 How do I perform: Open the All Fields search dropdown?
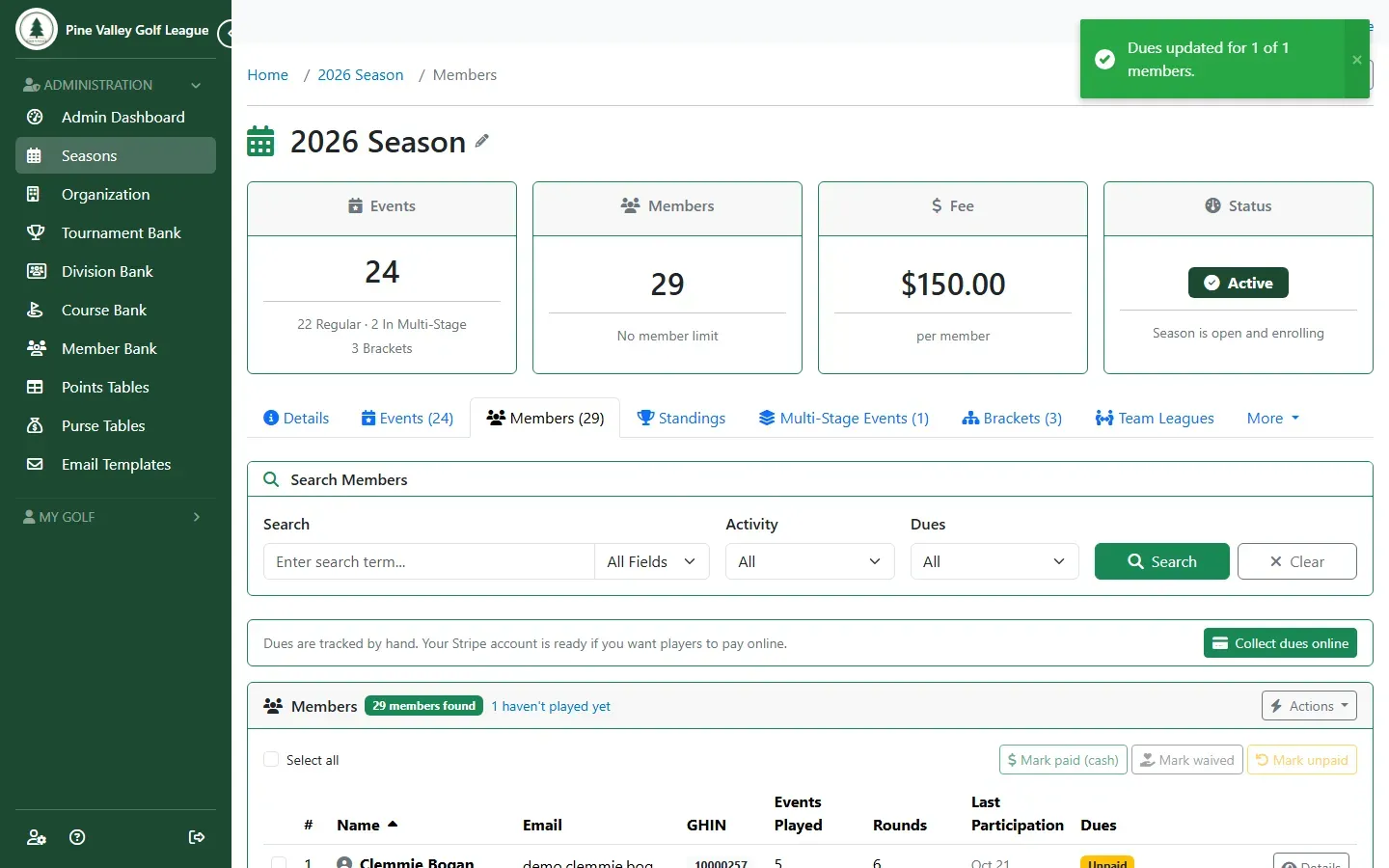point(652,561)
